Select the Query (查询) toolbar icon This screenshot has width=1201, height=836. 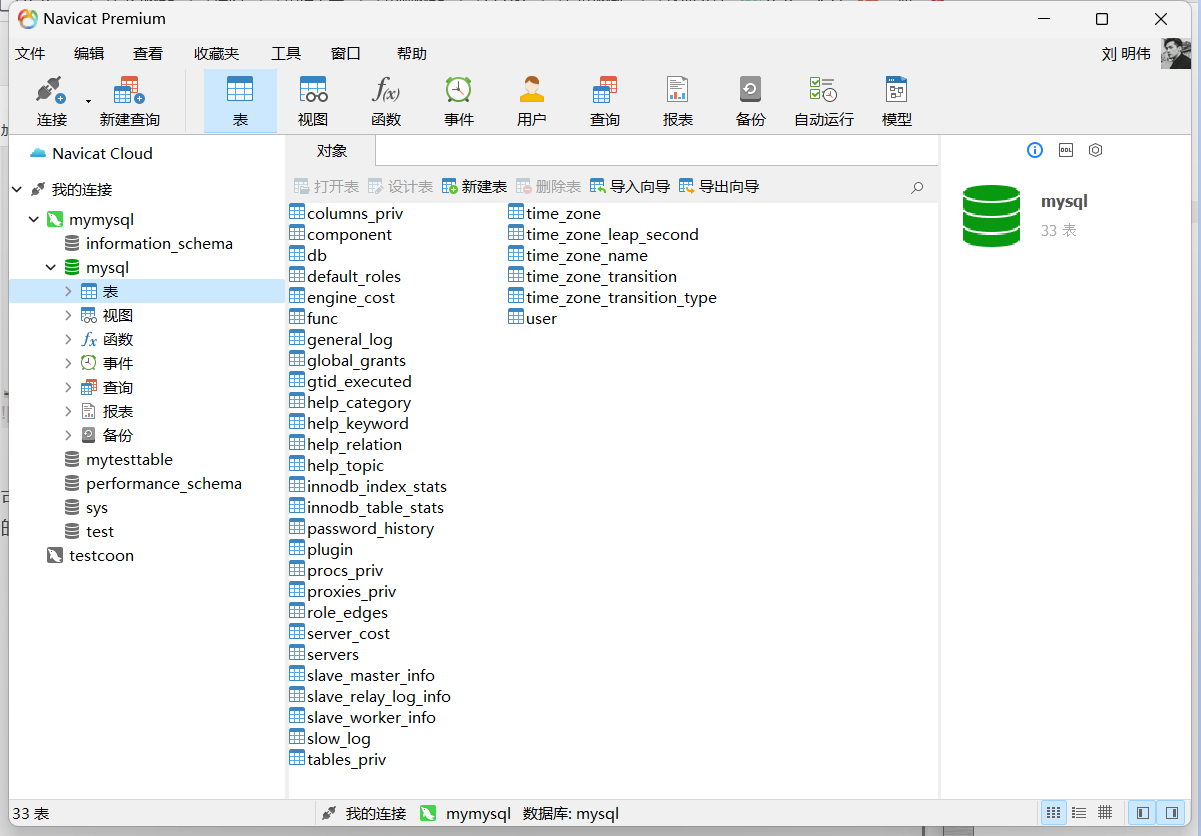[x=605, y=102]
